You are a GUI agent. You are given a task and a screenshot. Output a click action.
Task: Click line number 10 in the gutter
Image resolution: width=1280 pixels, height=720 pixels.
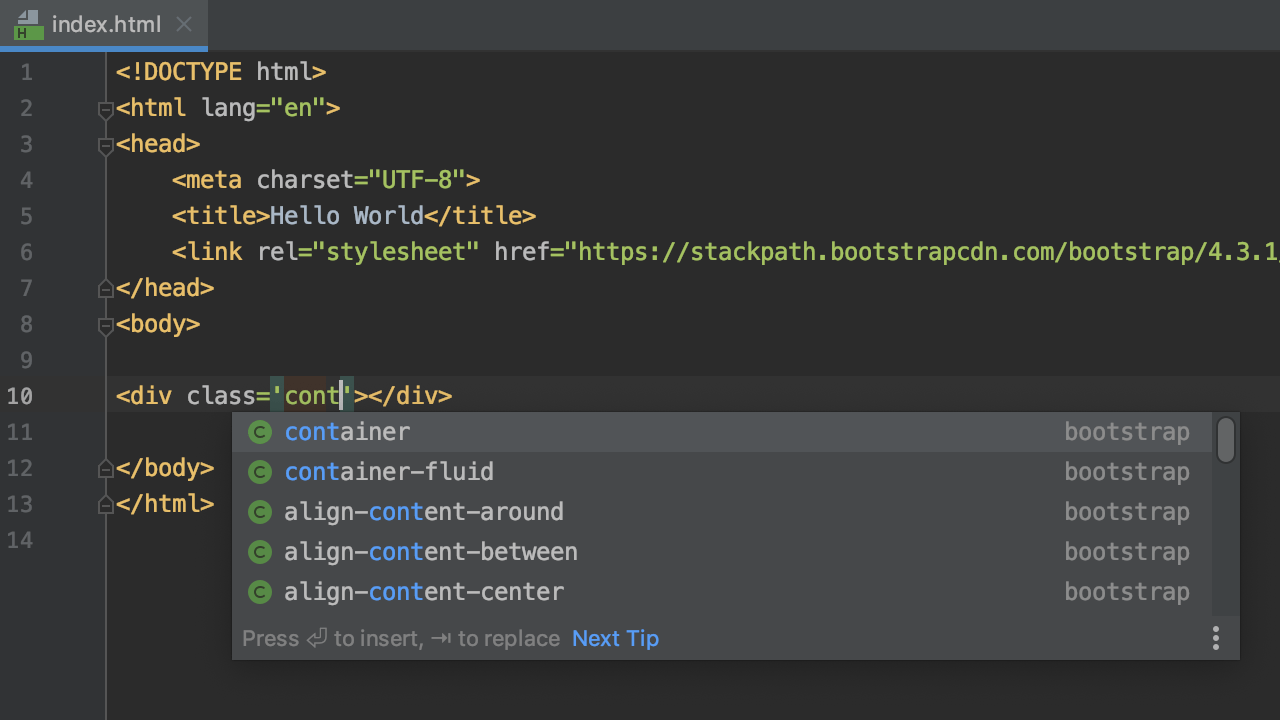[19, 396]
